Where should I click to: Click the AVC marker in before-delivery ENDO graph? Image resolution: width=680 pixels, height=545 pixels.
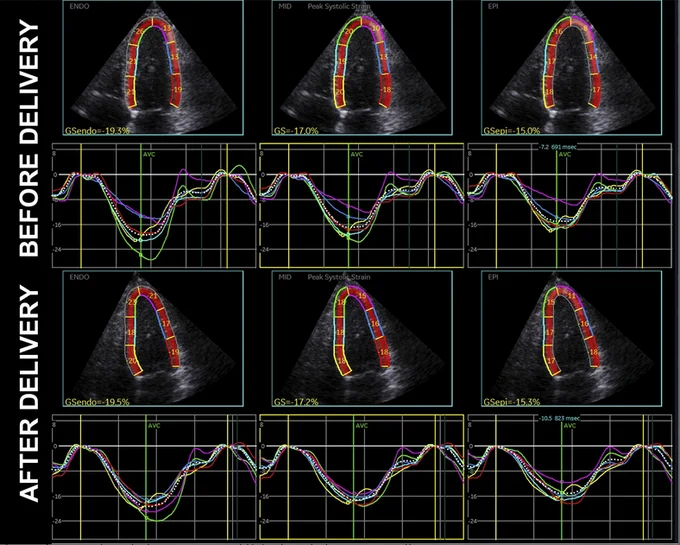(149, 154)
